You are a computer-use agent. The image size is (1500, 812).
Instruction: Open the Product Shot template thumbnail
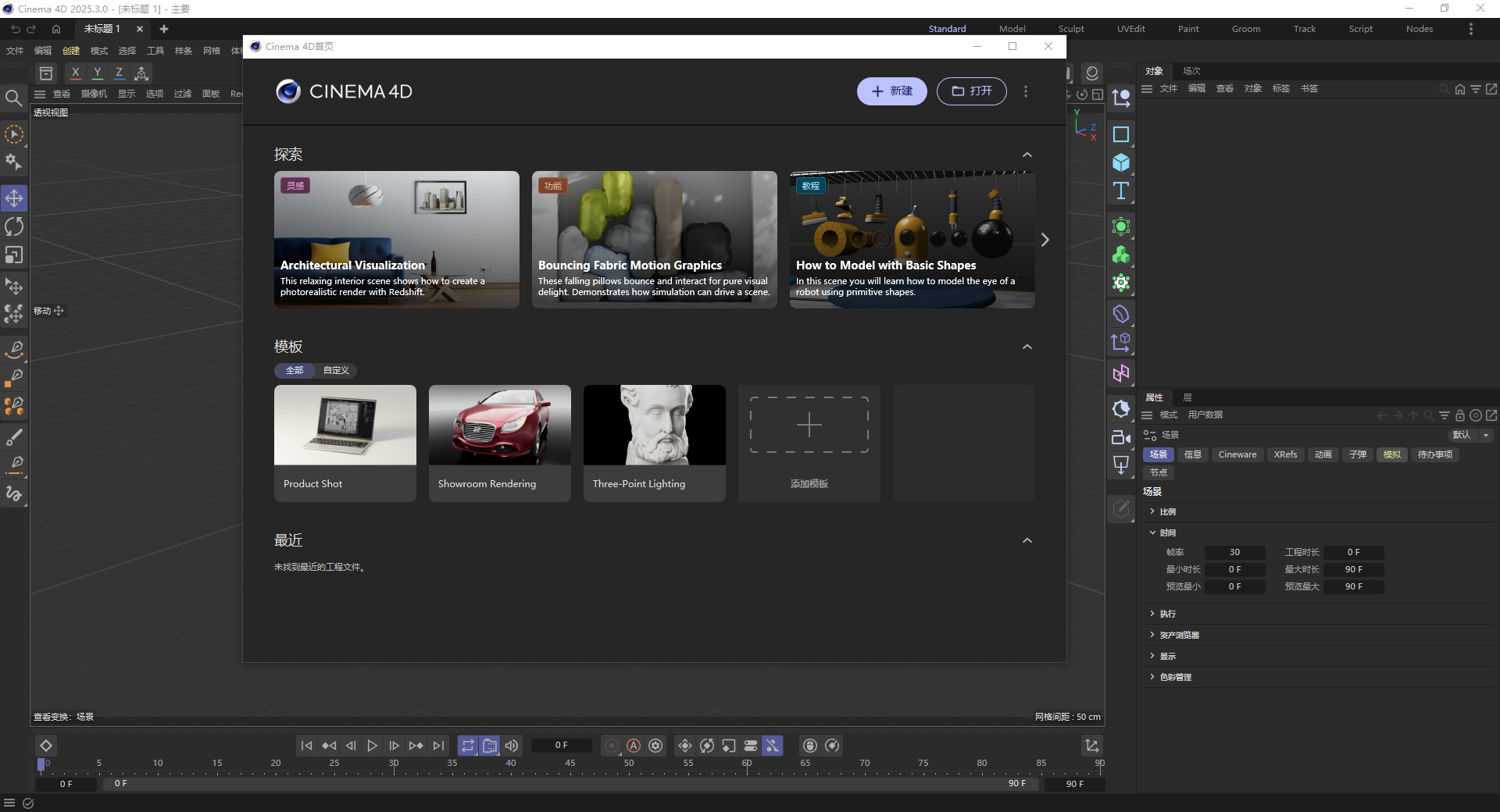pos(345,426)
